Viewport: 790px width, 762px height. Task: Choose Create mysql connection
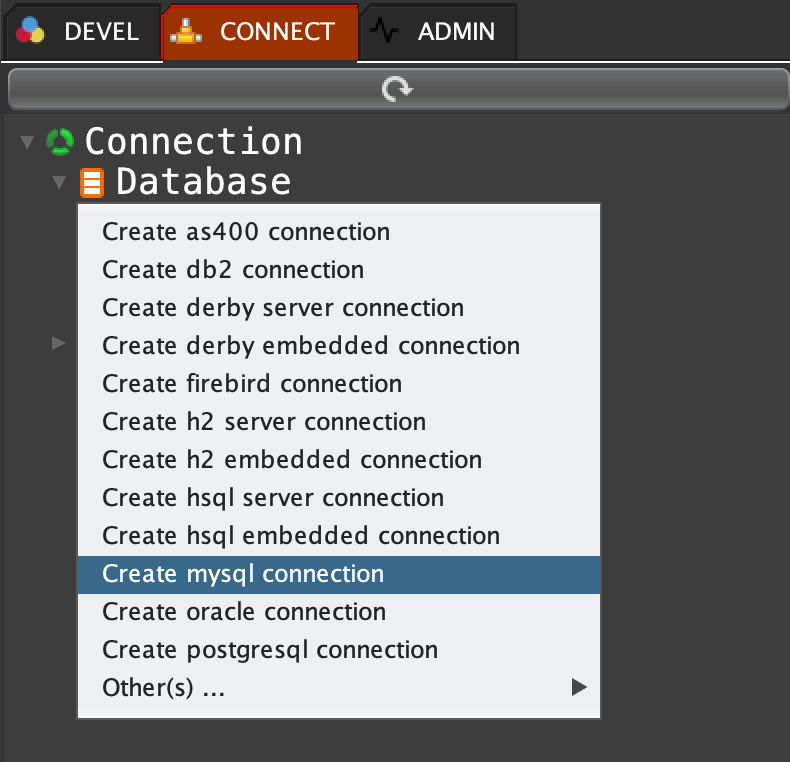pos(243,574)
